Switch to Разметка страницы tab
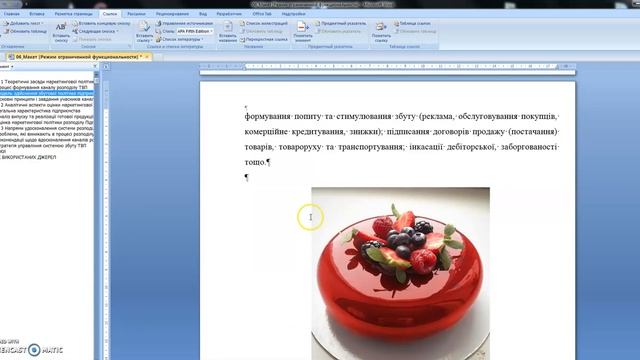 (x=73, y=14)
